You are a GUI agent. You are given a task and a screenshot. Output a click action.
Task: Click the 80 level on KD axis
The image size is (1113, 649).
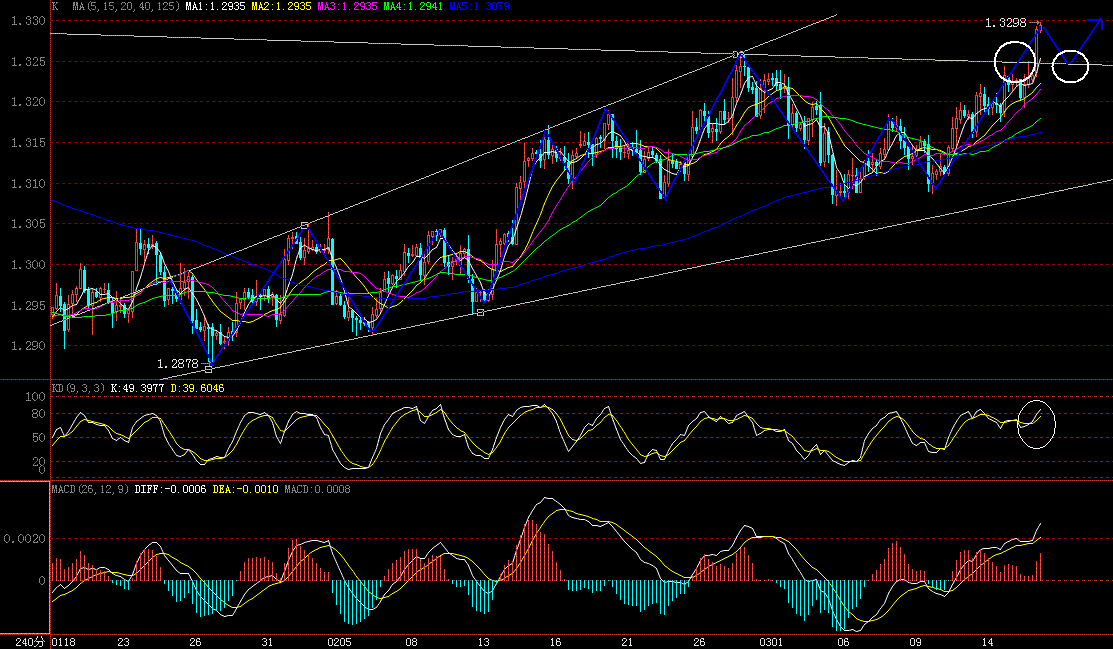(x=39, y=414)
